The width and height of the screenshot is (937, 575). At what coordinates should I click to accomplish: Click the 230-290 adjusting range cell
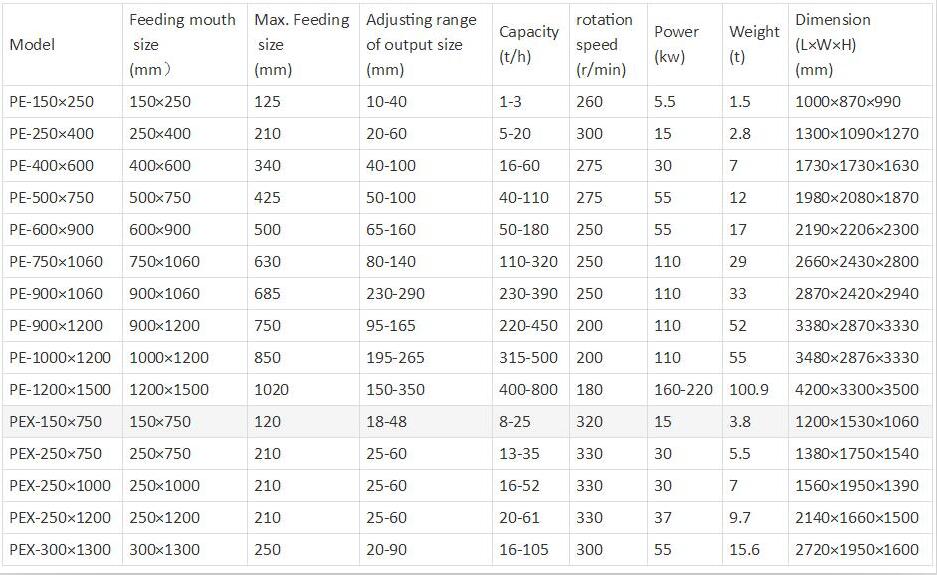(x=425, y=293)
